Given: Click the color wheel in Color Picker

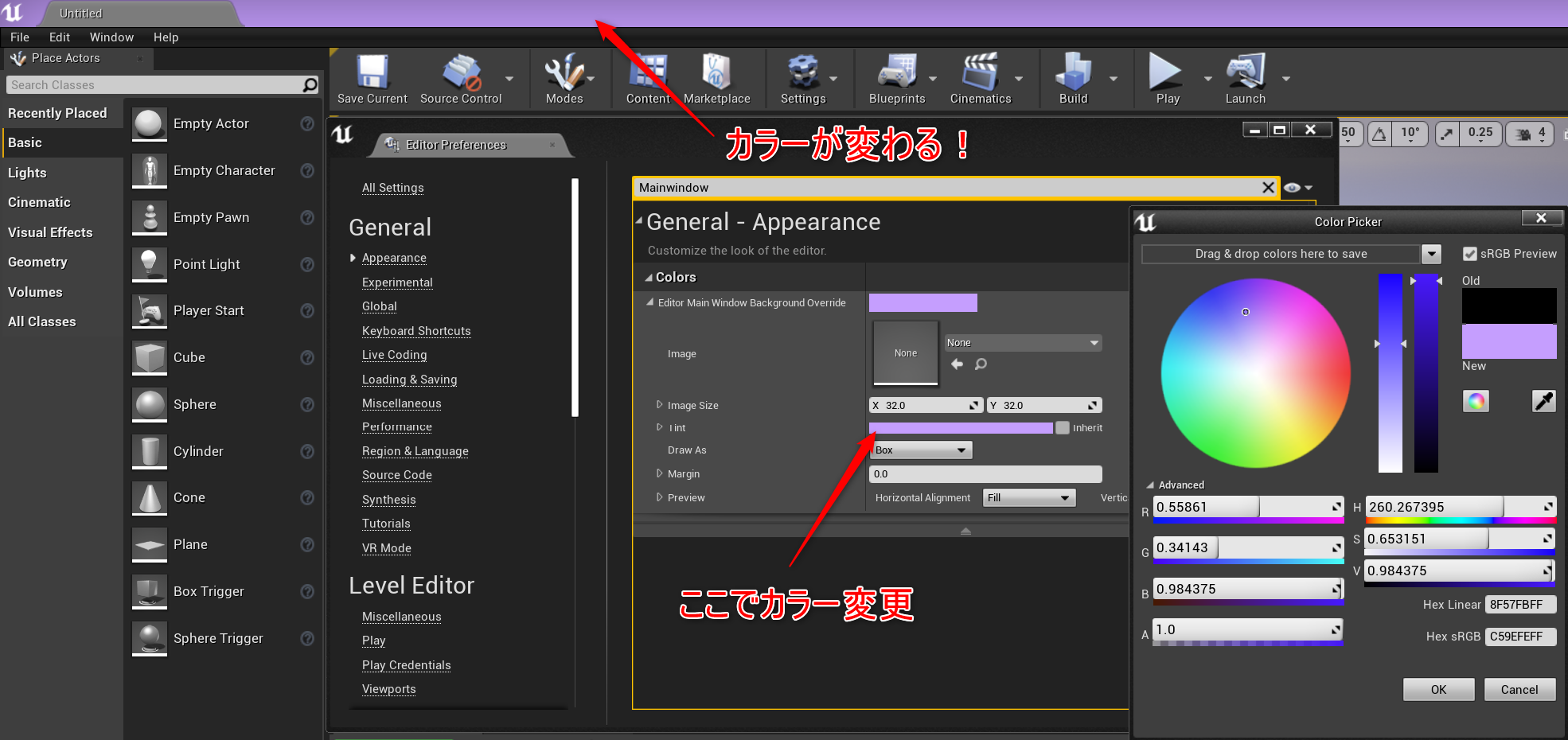Looking at the screenshot, I should 1255,373.
